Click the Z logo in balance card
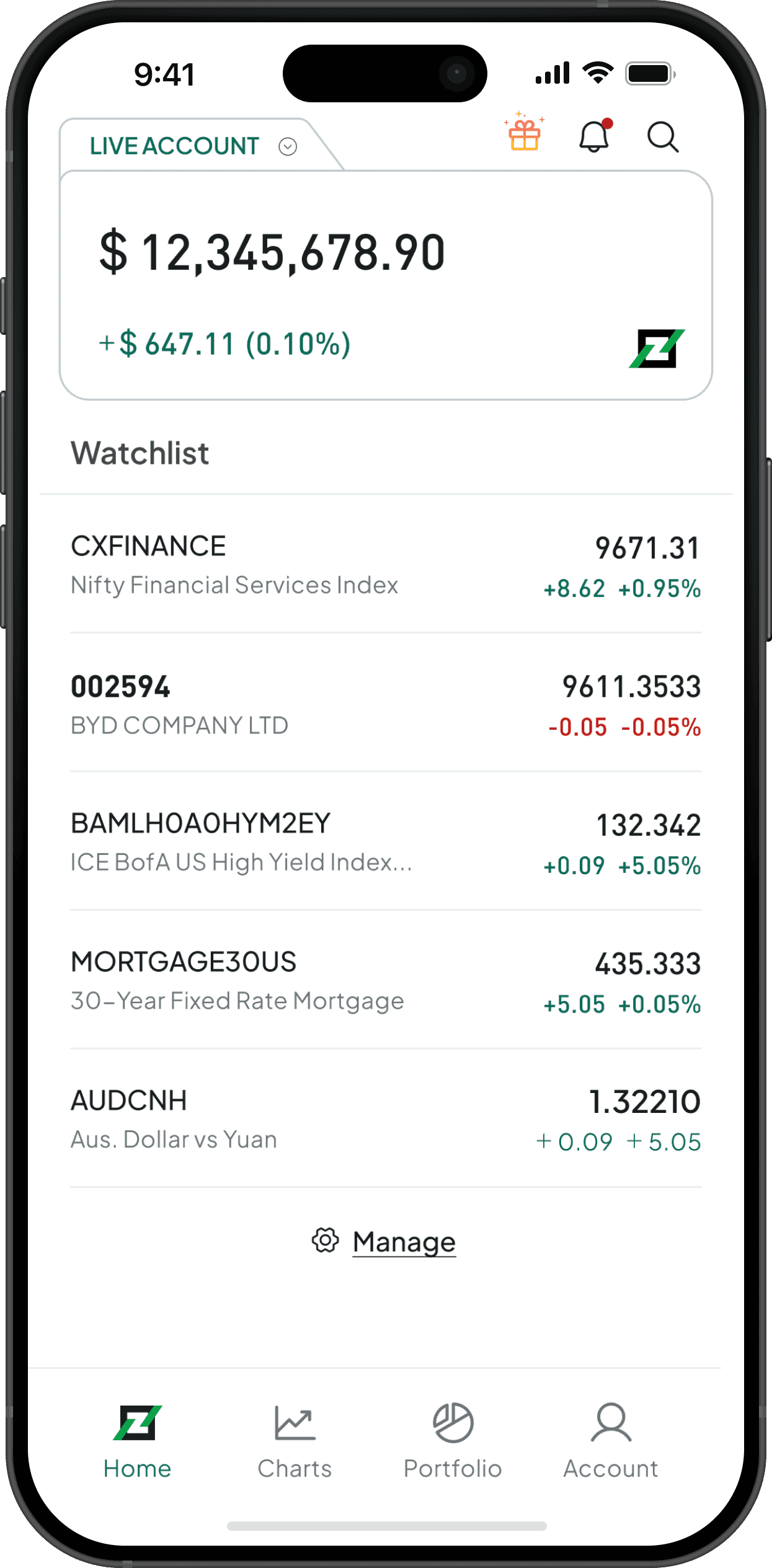 coord(657,348)
